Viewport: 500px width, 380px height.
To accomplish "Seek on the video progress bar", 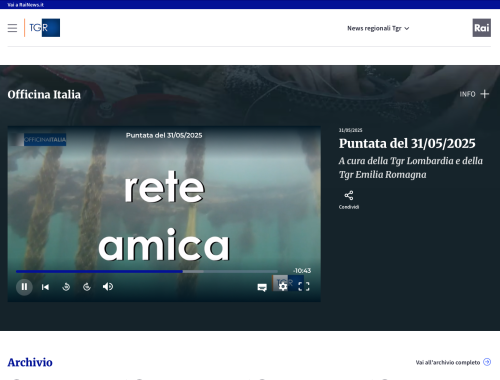I will coord(147,271).
